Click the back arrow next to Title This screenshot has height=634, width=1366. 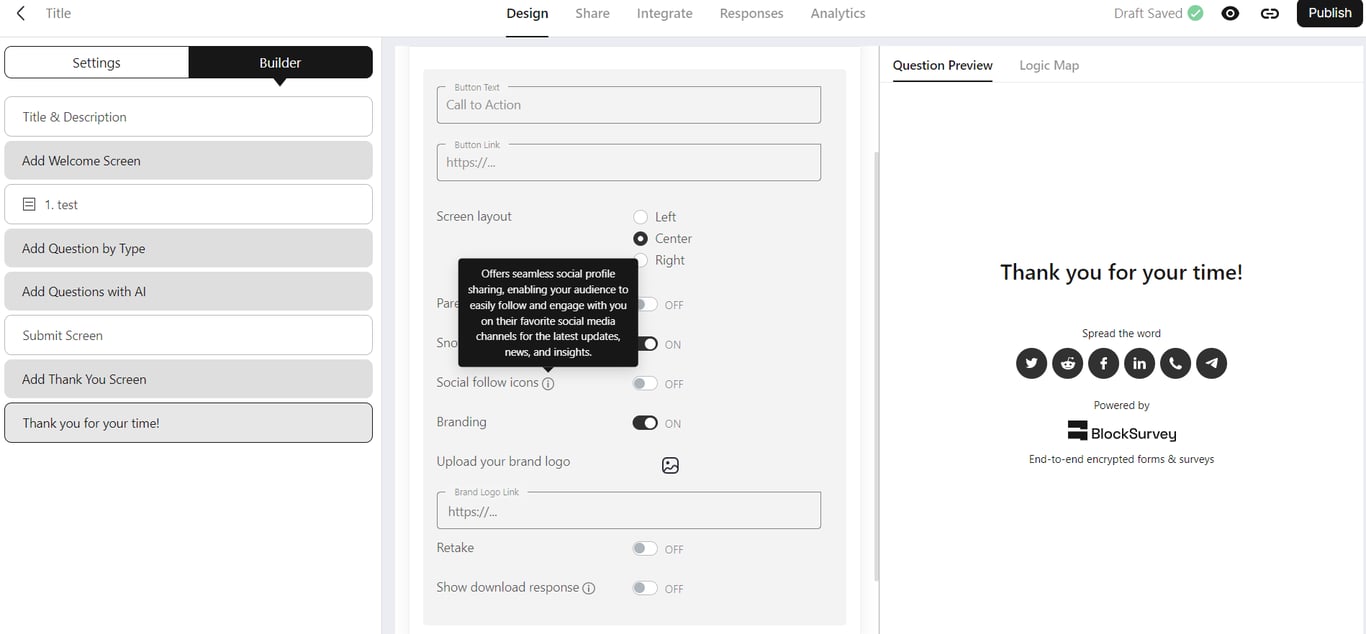point(21,14)
